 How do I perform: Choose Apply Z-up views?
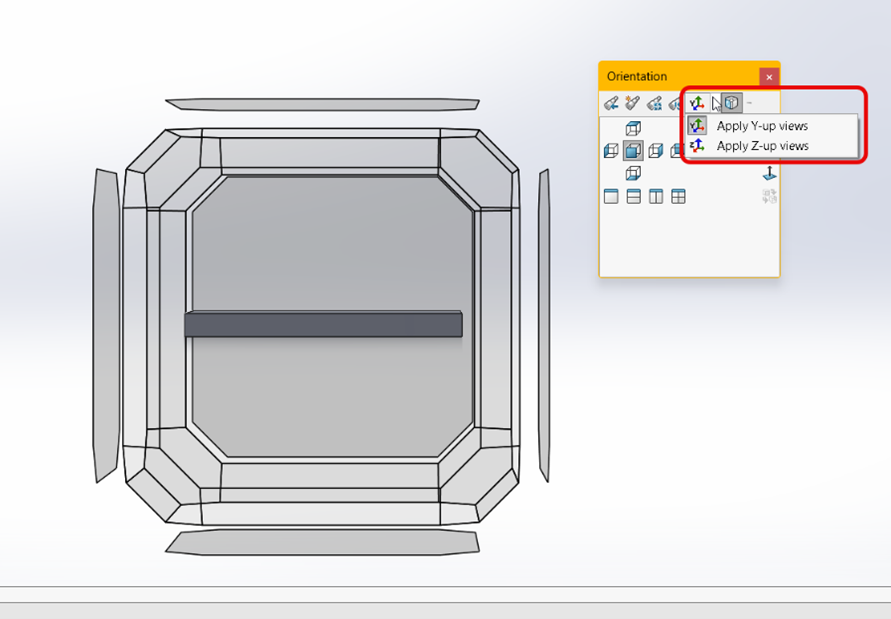(772, 146)
